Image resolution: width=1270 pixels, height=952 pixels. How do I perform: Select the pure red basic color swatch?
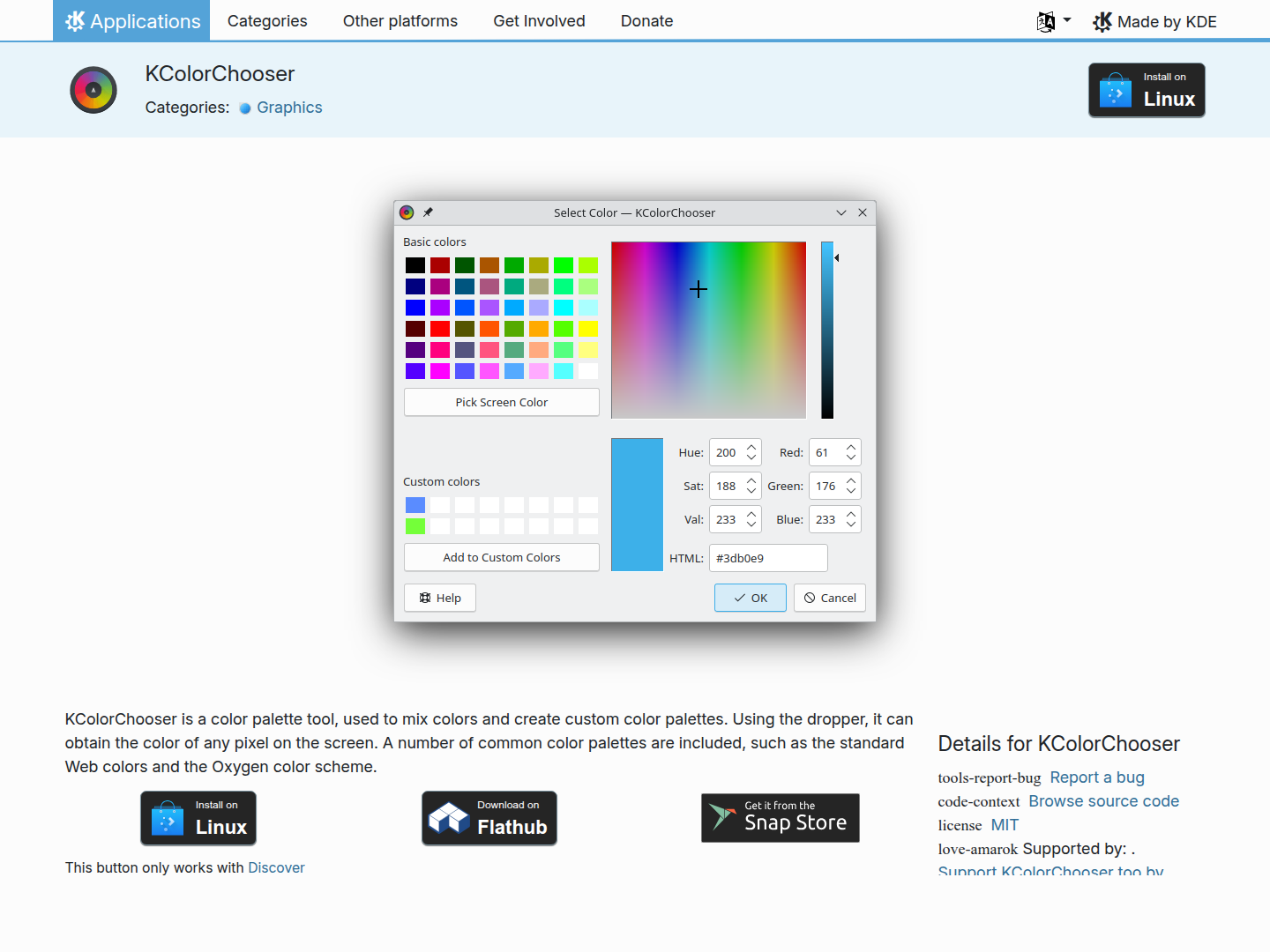point(440,329)
